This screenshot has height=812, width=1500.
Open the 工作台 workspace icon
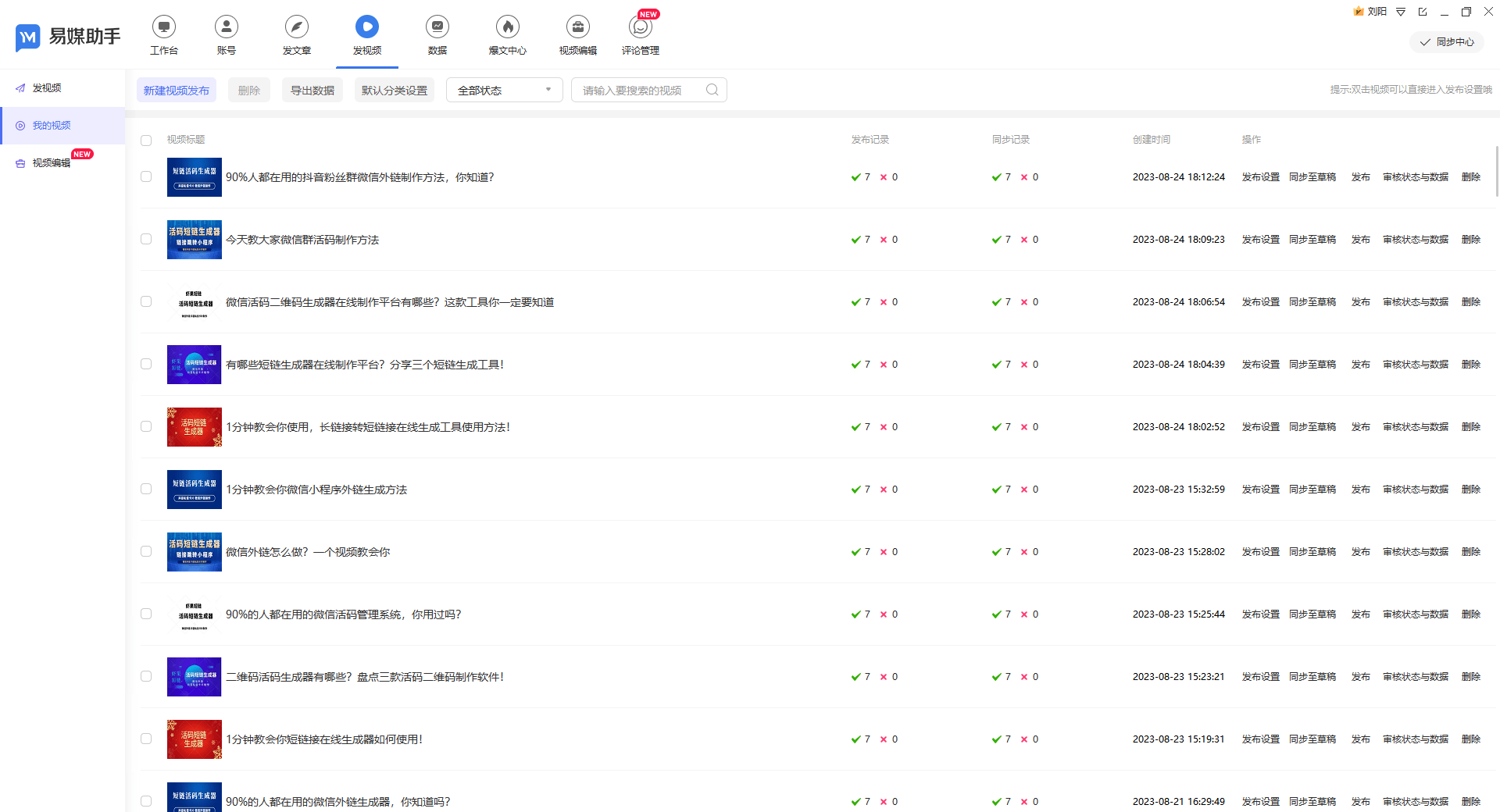click(x=163, y=34)
